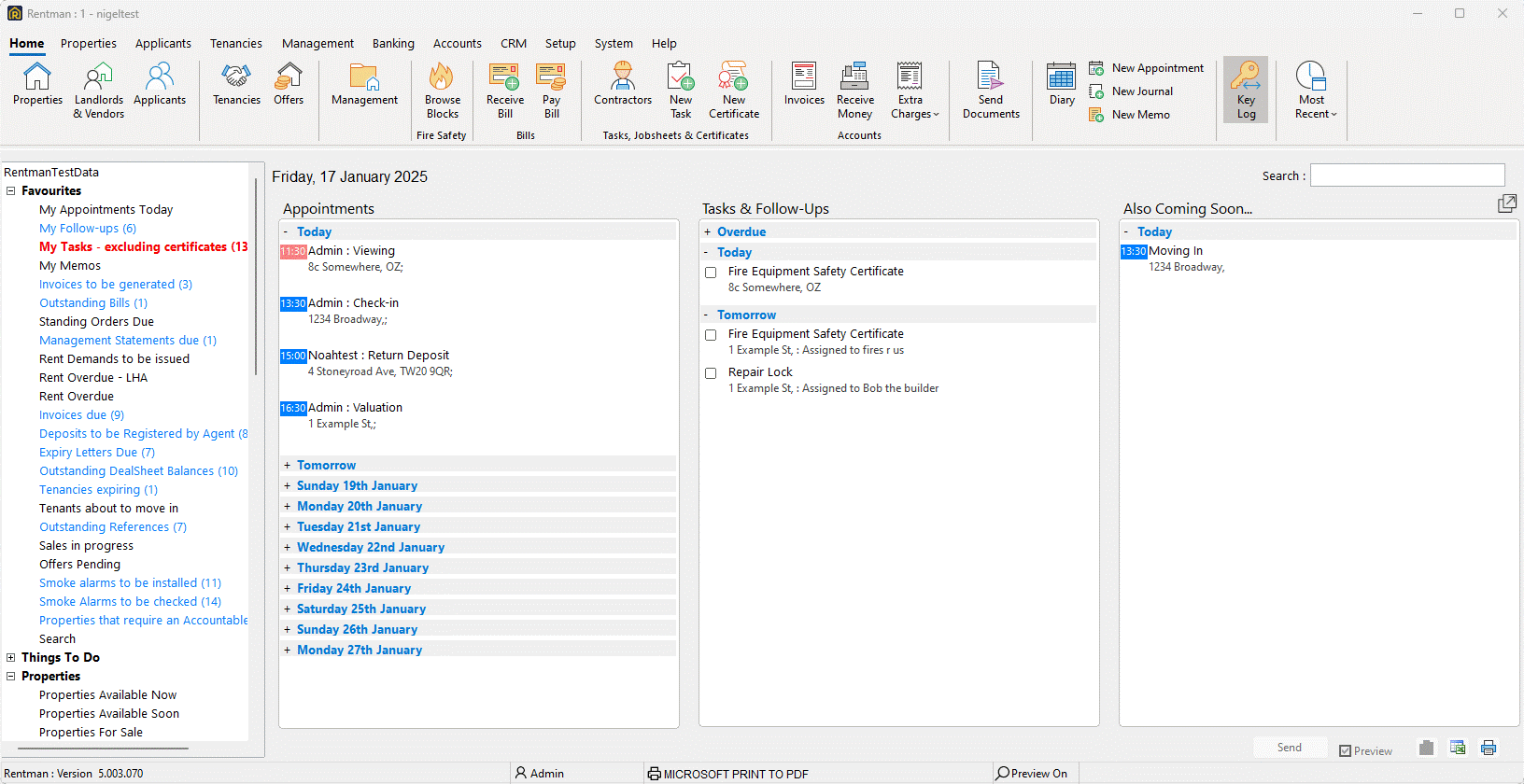
Task: Click the Send button
Action: [x=1290, y=748]
